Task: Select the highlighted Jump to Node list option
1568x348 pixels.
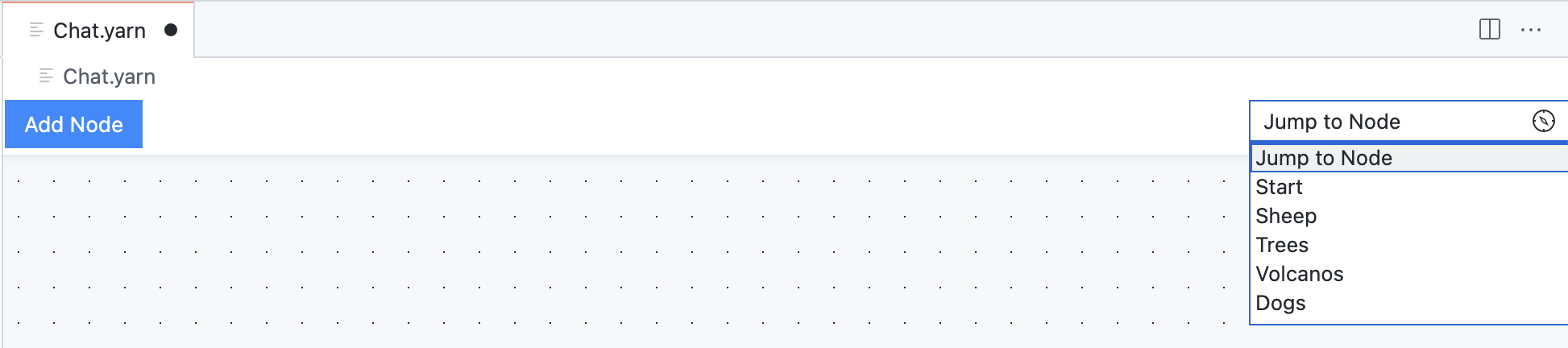Action: 1324,158
